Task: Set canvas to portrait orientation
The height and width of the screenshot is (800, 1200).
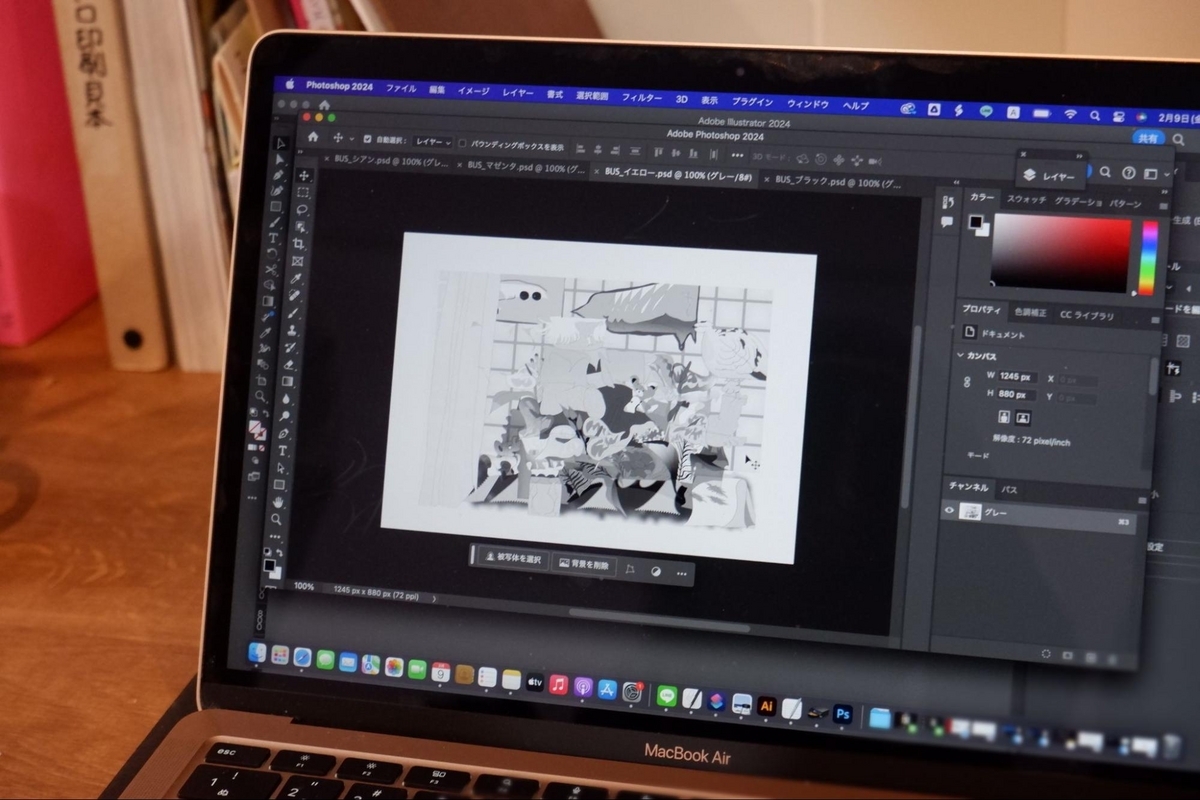Action: pos(1002,416)
